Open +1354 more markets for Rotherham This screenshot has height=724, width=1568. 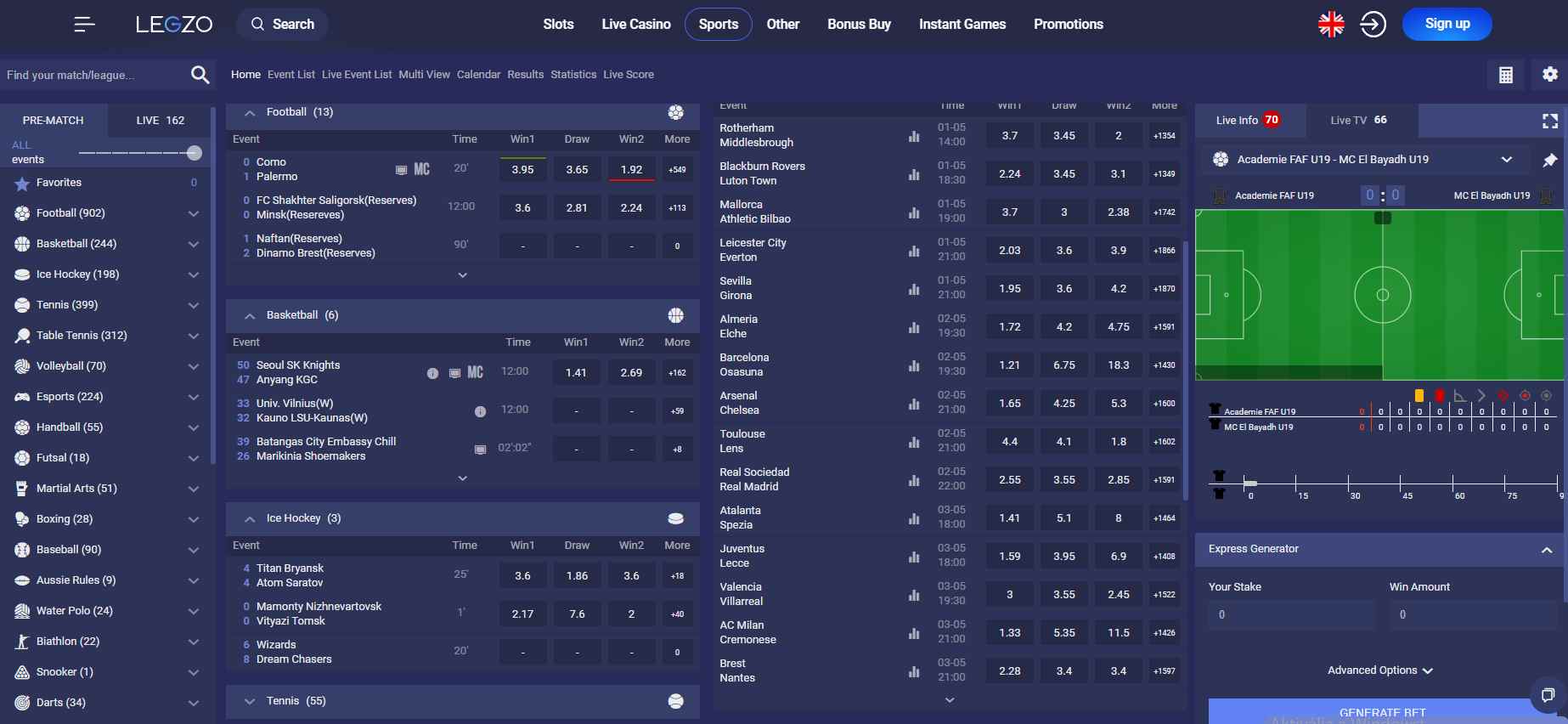pos(1165,136)
